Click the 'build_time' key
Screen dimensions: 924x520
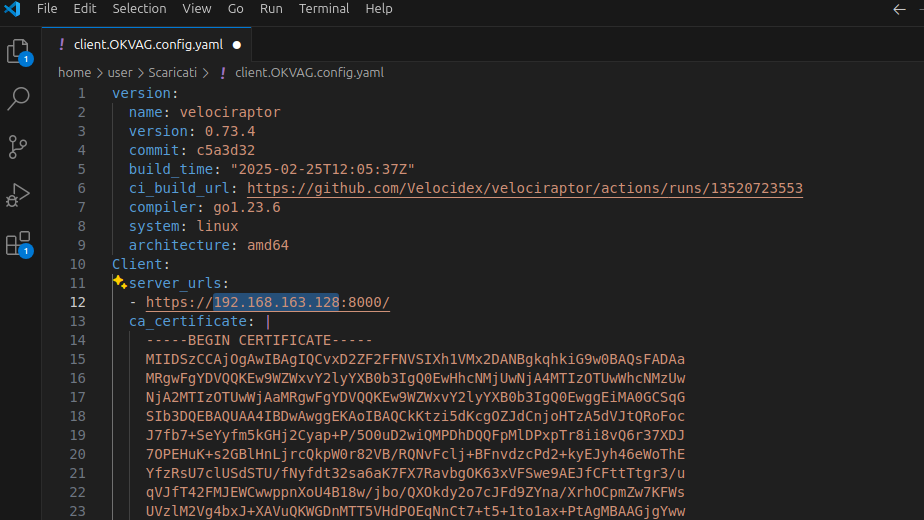click(171, 169)
